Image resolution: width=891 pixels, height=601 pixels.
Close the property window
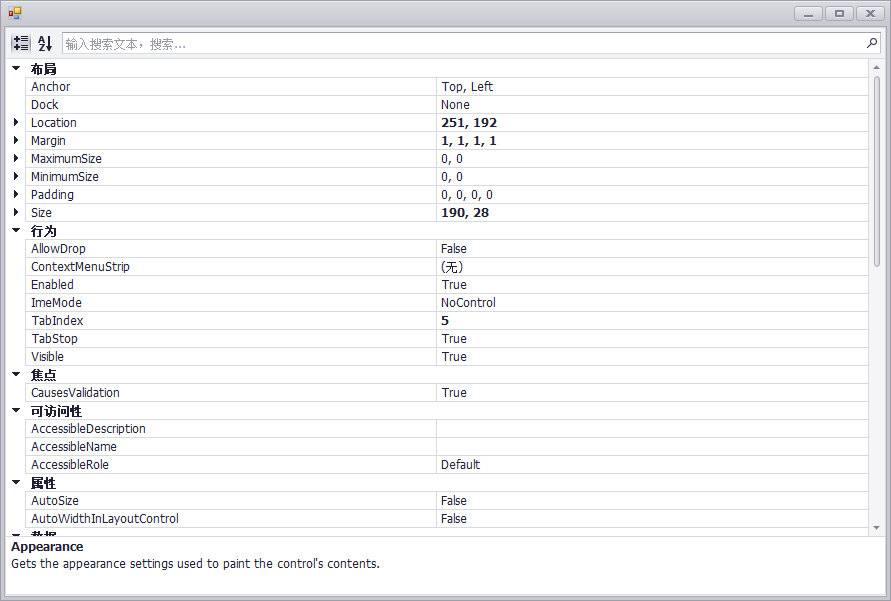[x=871, y=13]
